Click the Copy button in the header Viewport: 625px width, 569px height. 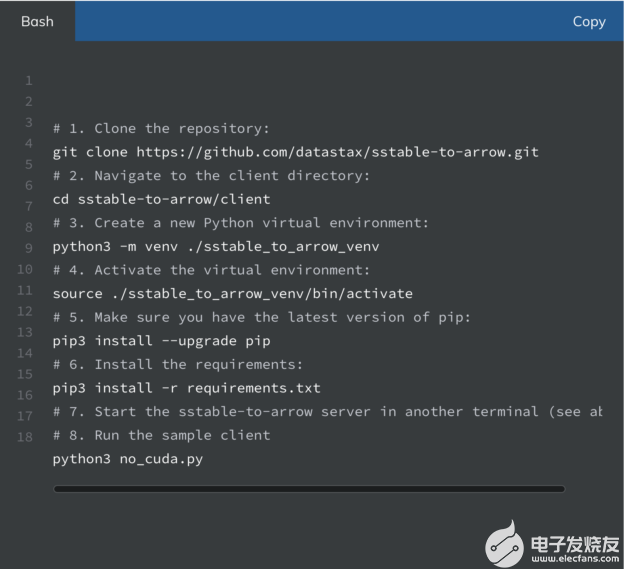coord(588,21)
